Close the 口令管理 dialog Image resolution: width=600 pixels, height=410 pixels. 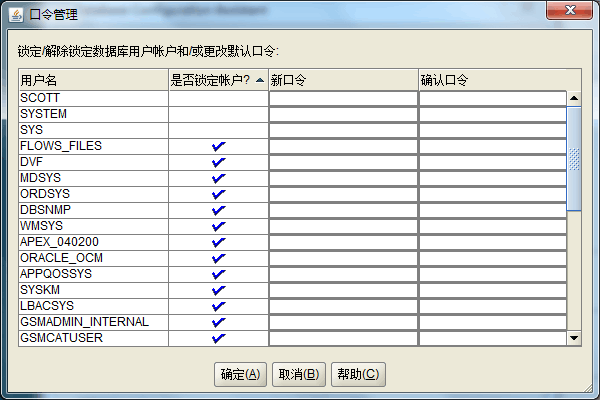pyautogui.click(x=569, y=10)
